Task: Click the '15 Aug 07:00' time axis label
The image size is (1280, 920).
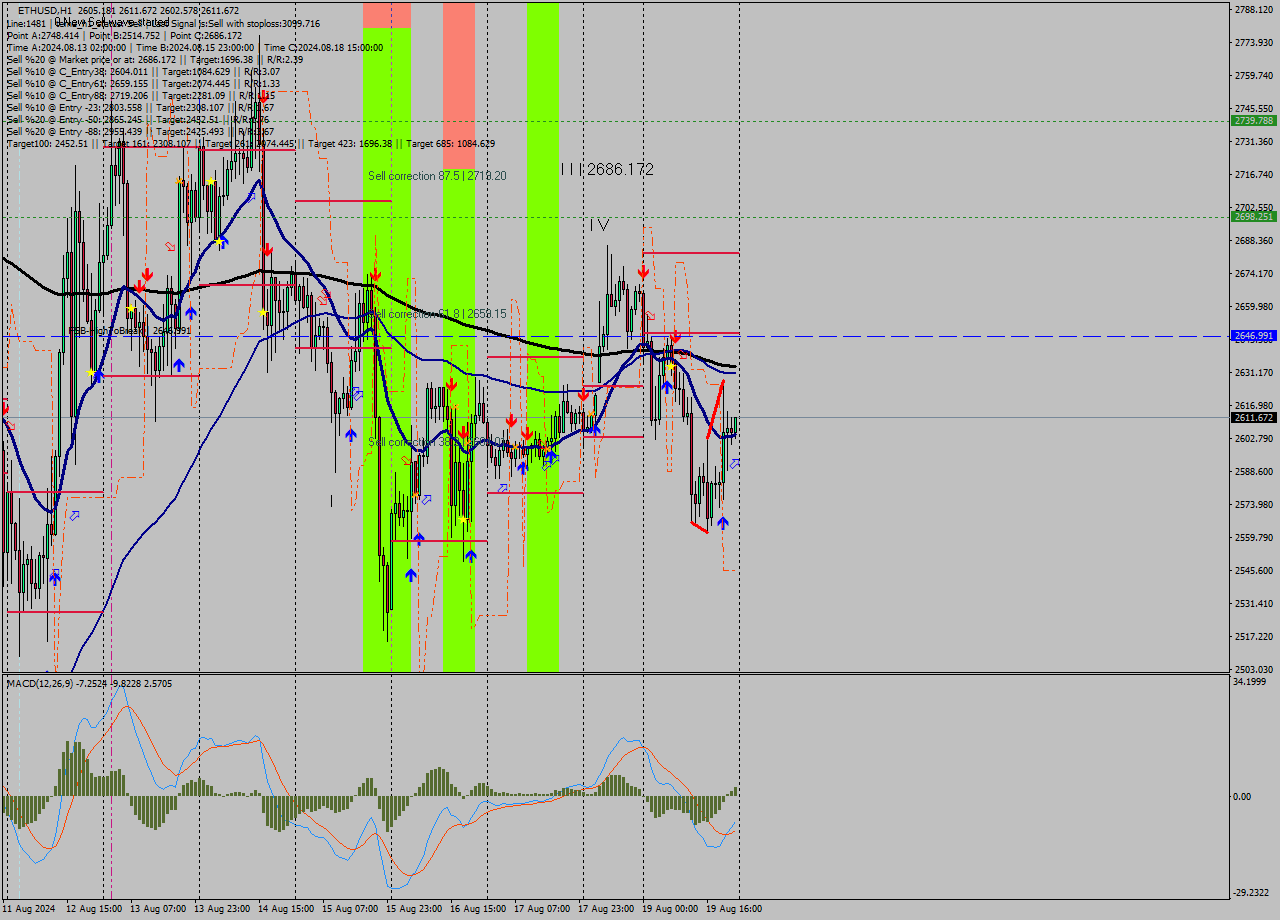Action: tap(350, 909)
